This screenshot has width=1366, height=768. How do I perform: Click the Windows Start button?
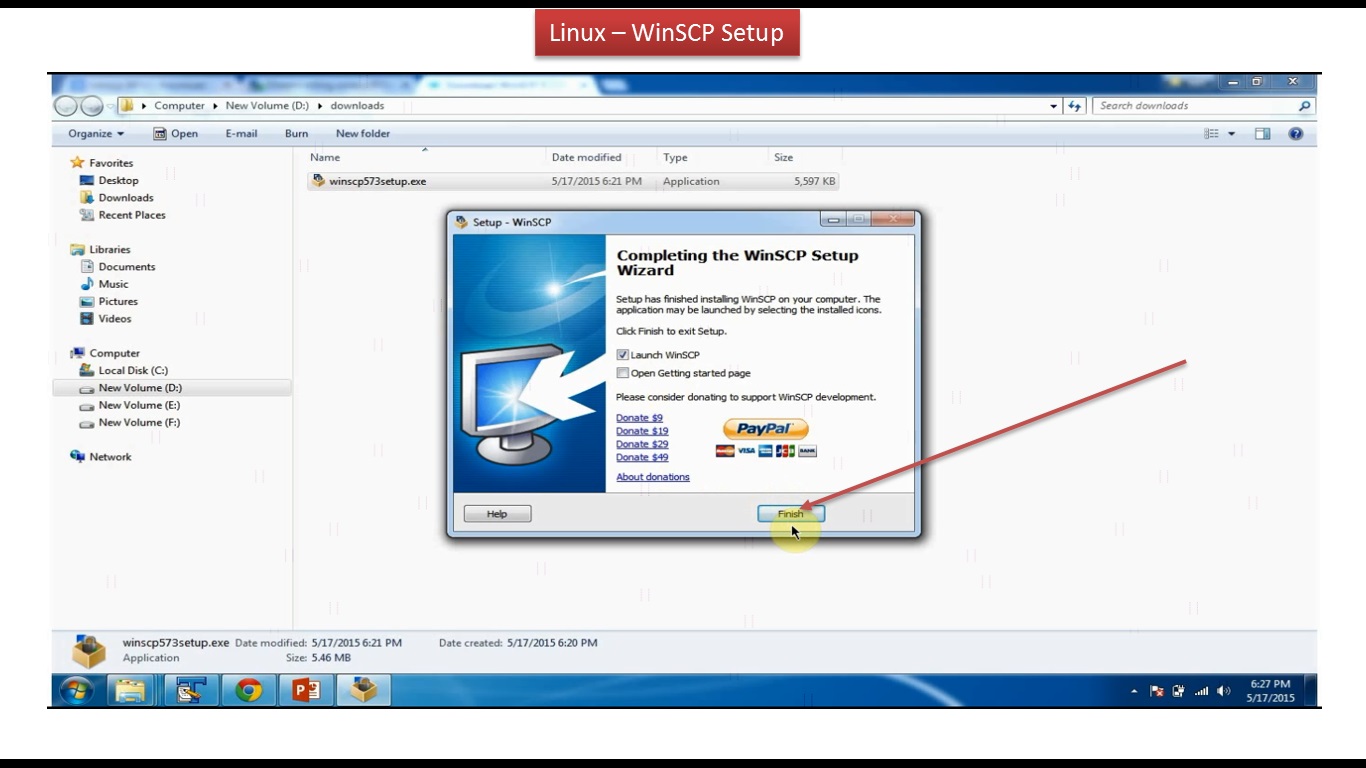click(x=78, y=691)
